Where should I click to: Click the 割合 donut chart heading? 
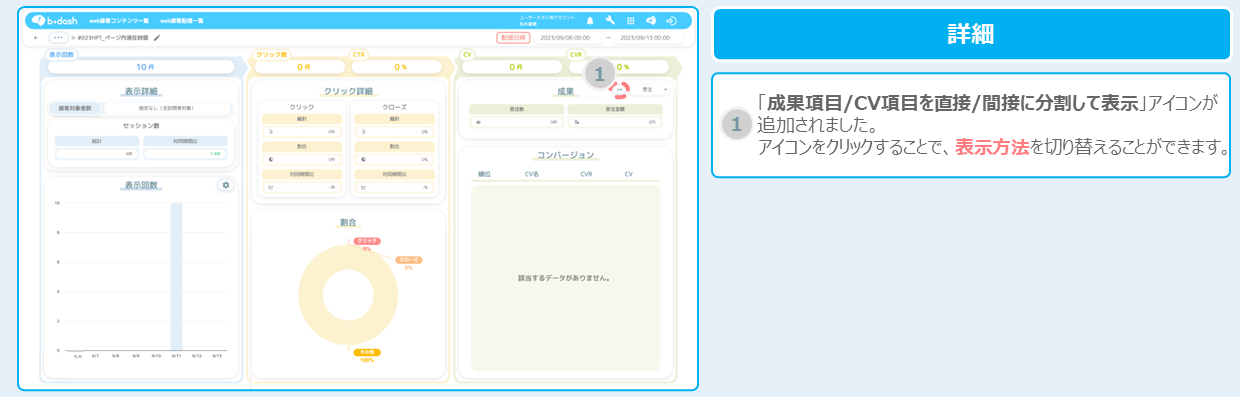[x=347, y=222]
